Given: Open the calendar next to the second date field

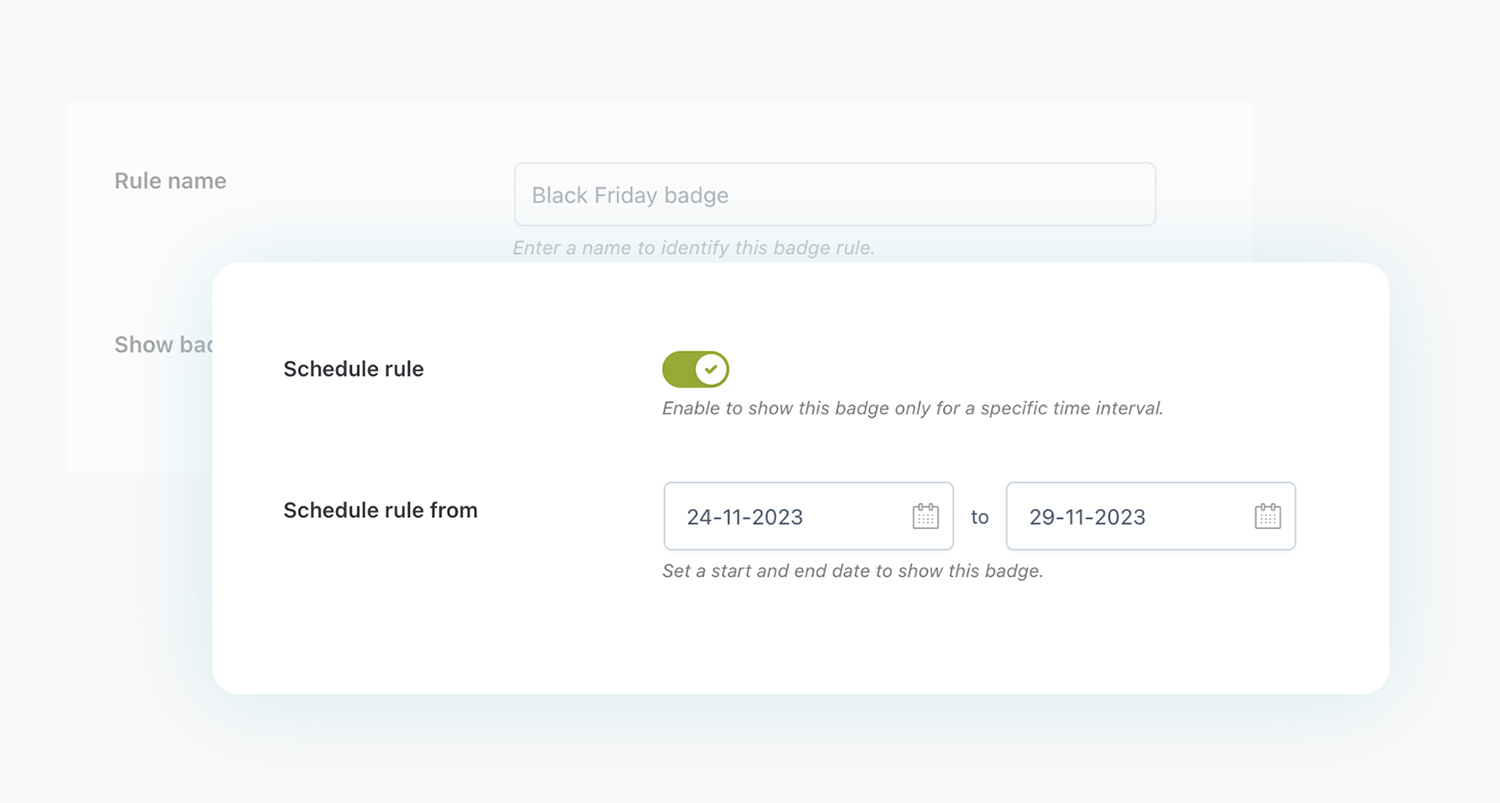Looking at the screenshot, I should pos(1267,516).
